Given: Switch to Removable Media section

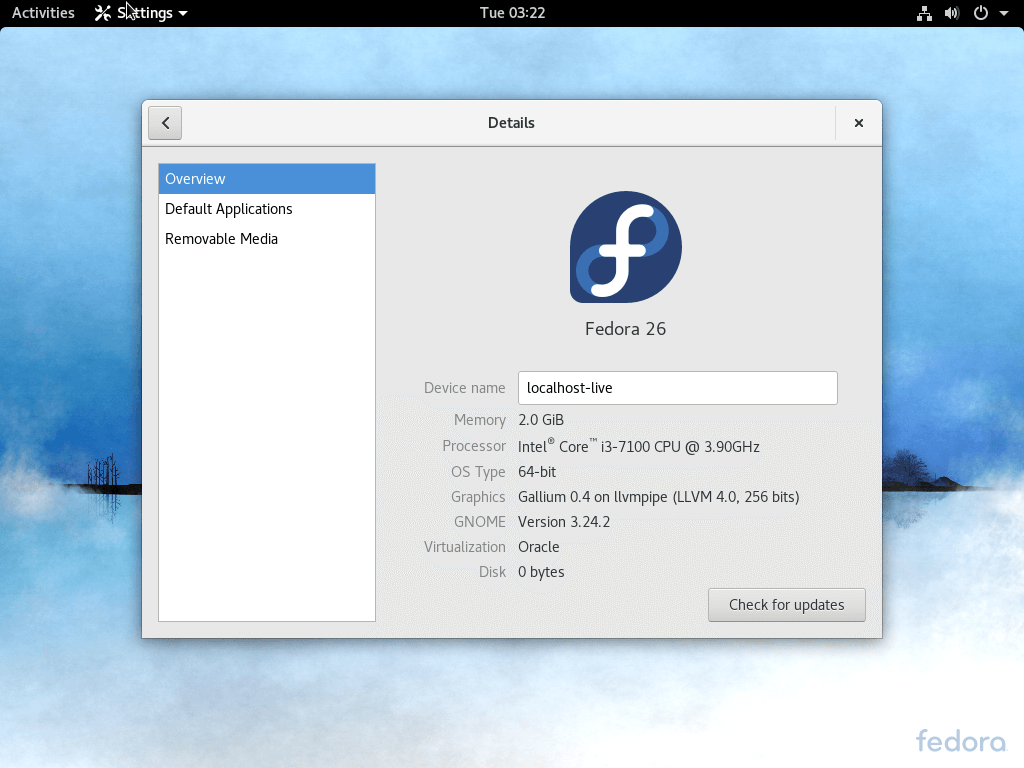Looking at the screenshot, I should tap(266, 239).
